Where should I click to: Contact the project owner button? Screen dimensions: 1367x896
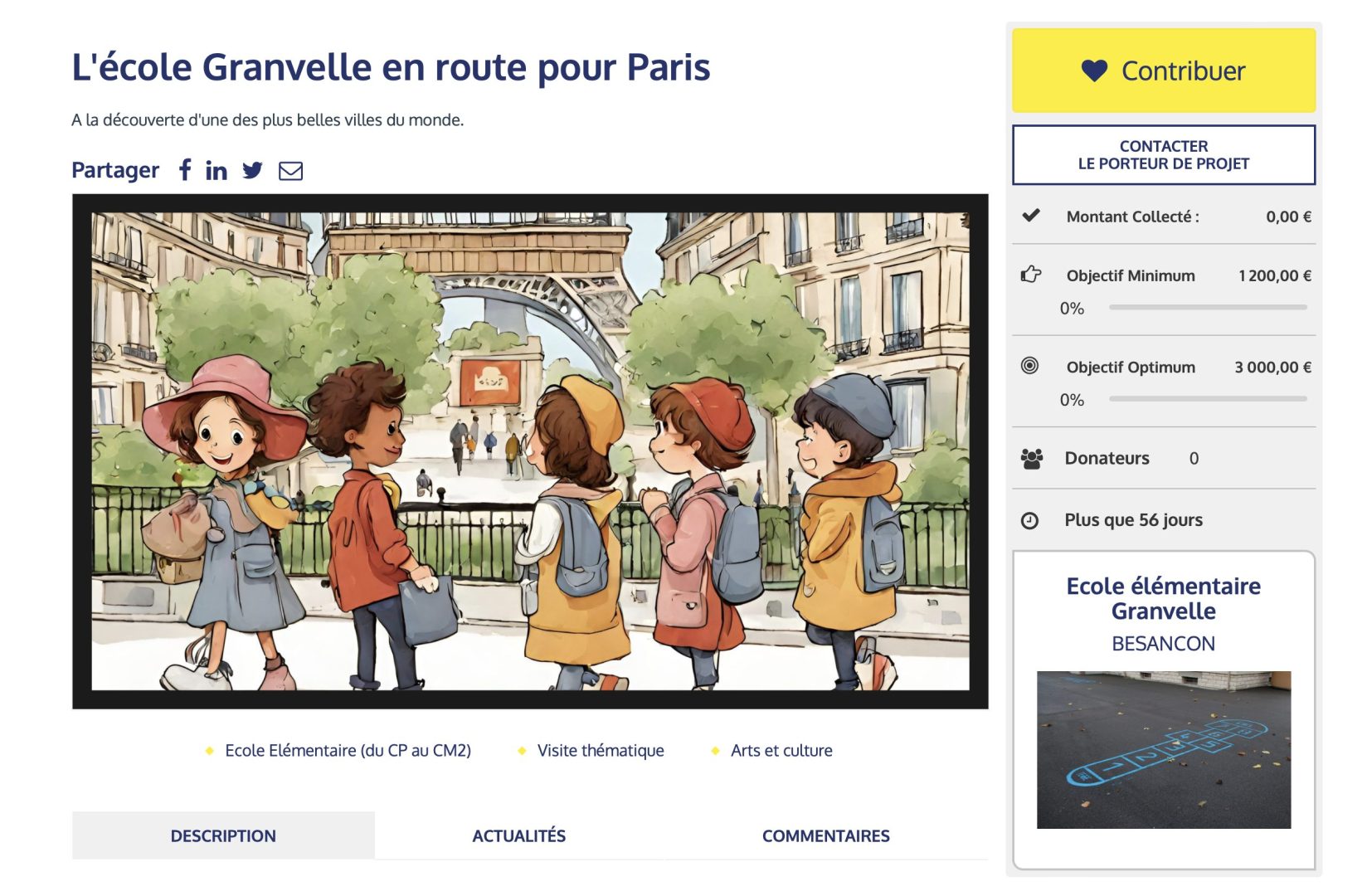point(1163,155)
